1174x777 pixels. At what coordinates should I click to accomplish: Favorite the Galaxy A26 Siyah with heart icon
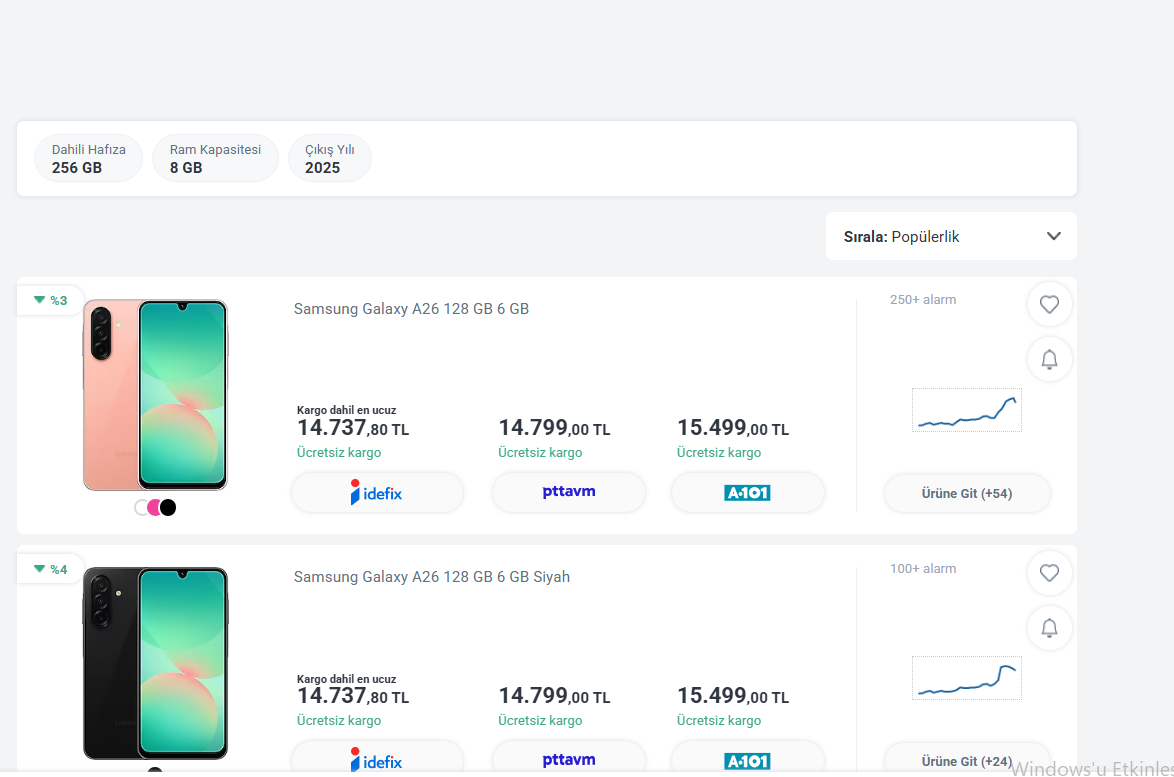[1049, 573]
